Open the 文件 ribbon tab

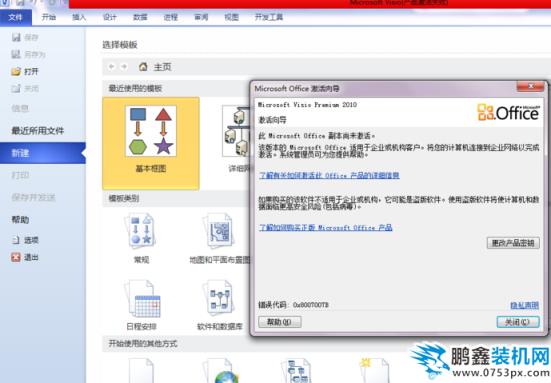16,17
